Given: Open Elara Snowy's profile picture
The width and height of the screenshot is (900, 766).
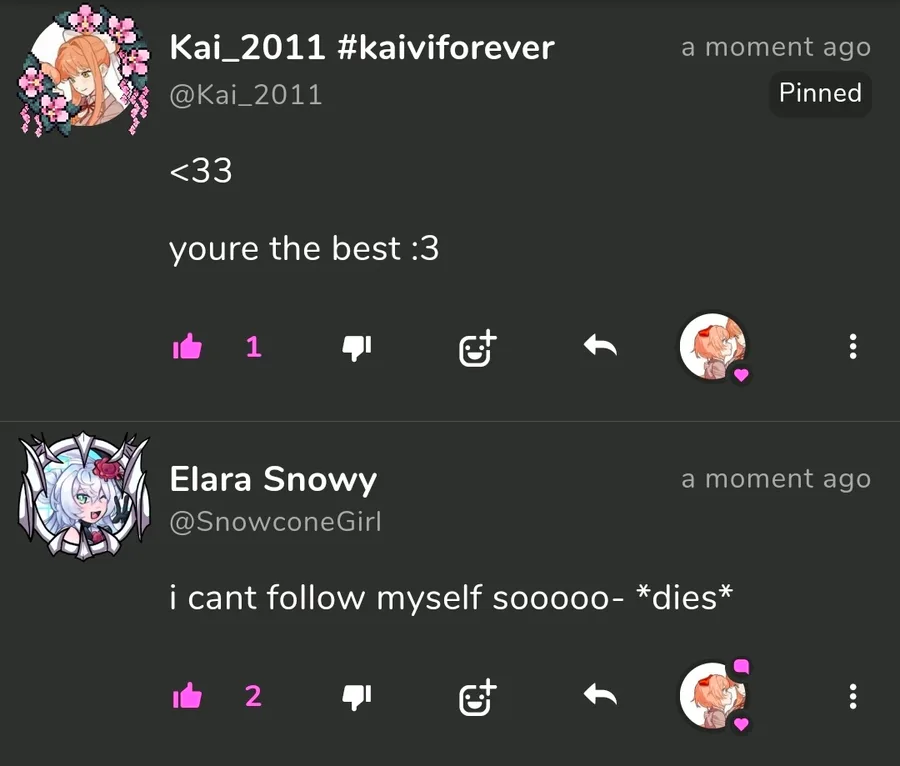Looking at the screenshot, I should tap(84, 496).
